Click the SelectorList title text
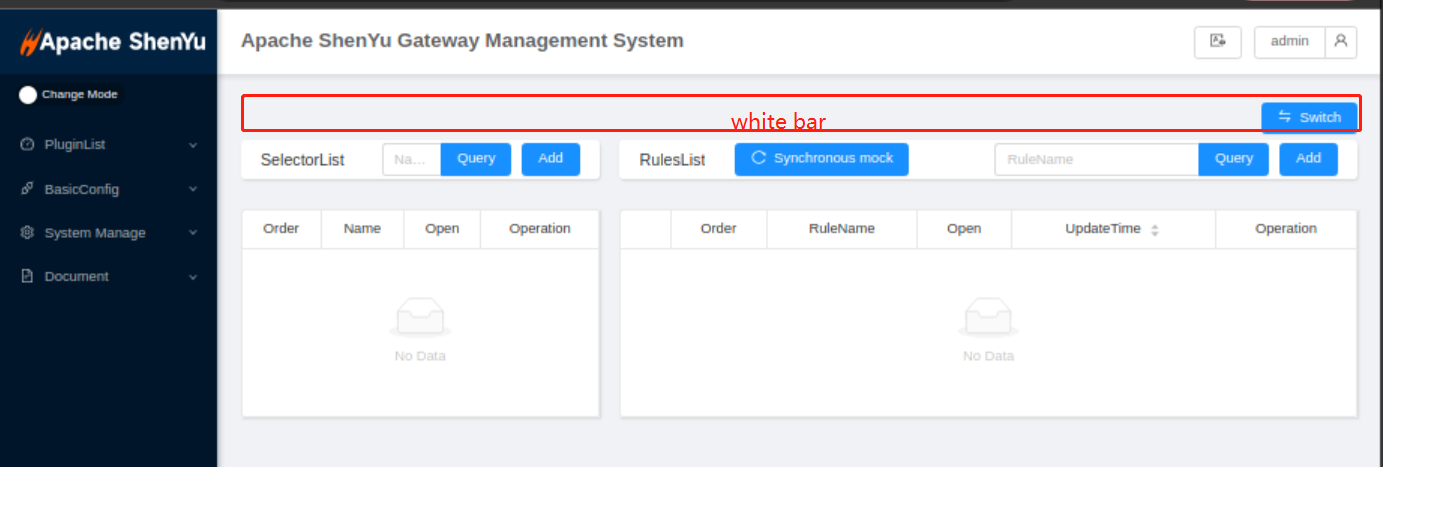This screenshot has width=1455, height=510. coord(302,160)
